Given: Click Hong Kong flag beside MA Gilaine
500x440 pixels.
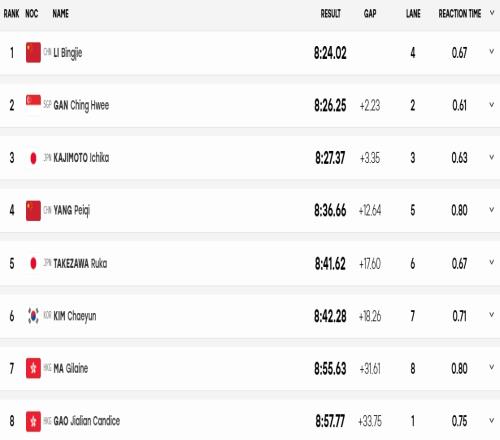Looking at the screenshot, I should [33, 368].
